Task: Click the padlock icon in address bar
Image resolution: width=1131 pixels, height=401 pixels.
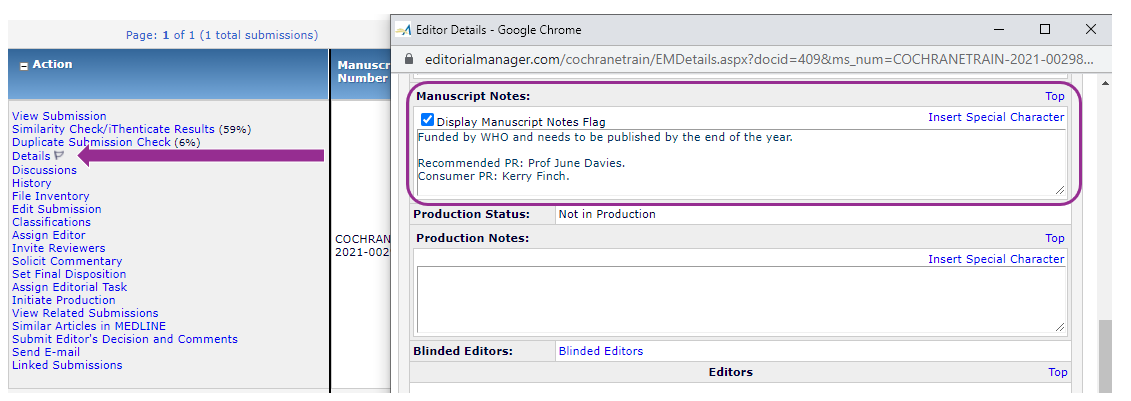Action: tap(409, 61)
